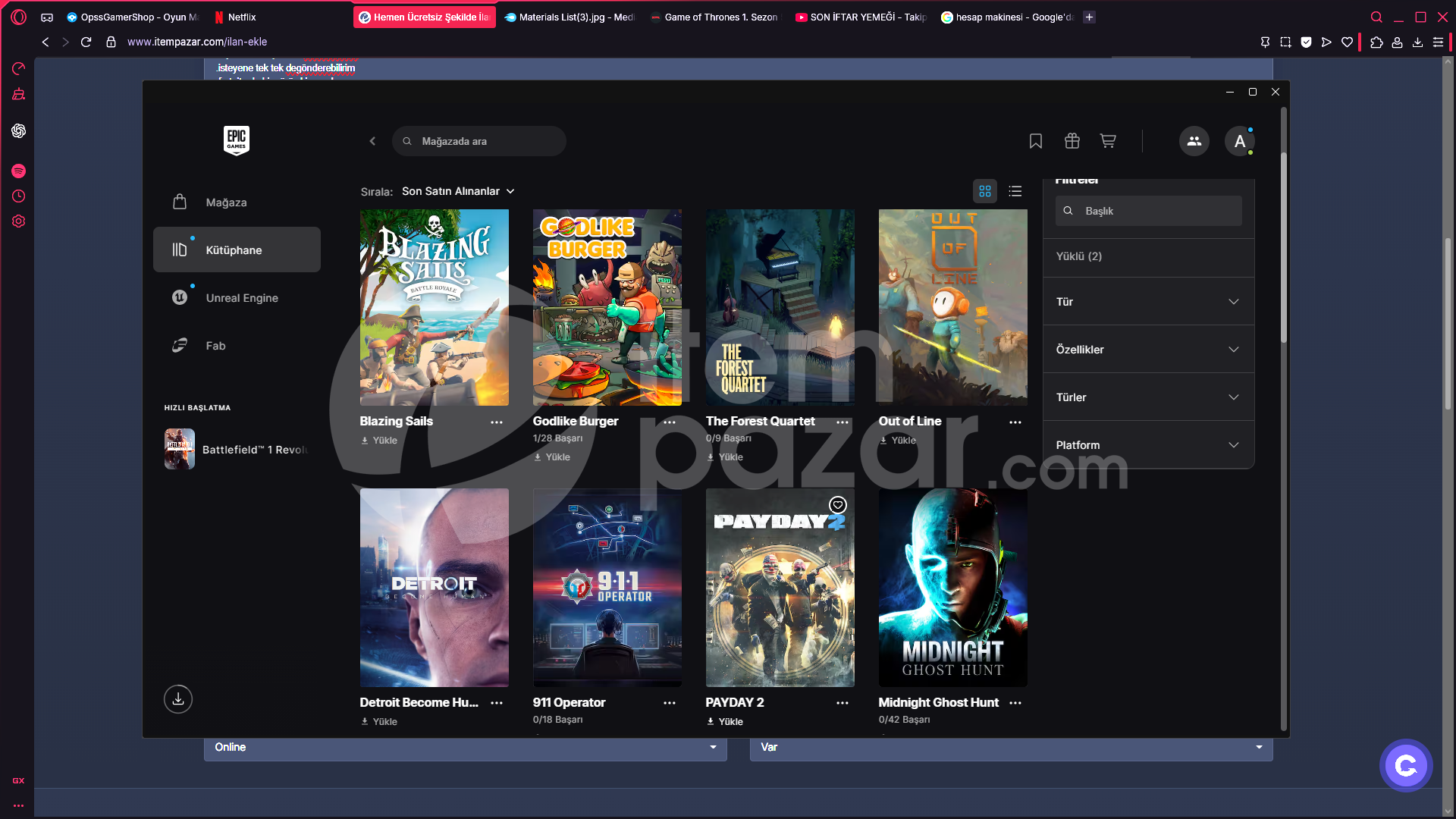The height and width of the screenshot is (819, 1456).
Task: Click the Epic Games logo
Action: click(x=237, y=140)
